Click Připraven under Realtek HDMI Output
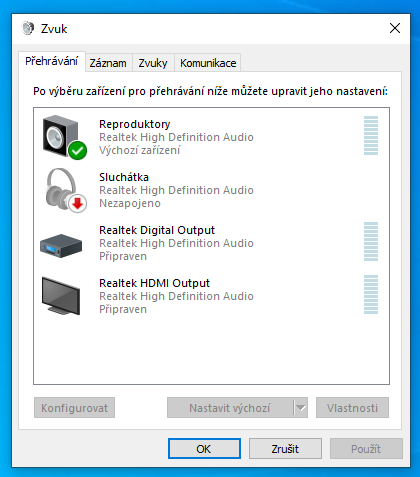420x477 pixels. [x=123, y=309]
